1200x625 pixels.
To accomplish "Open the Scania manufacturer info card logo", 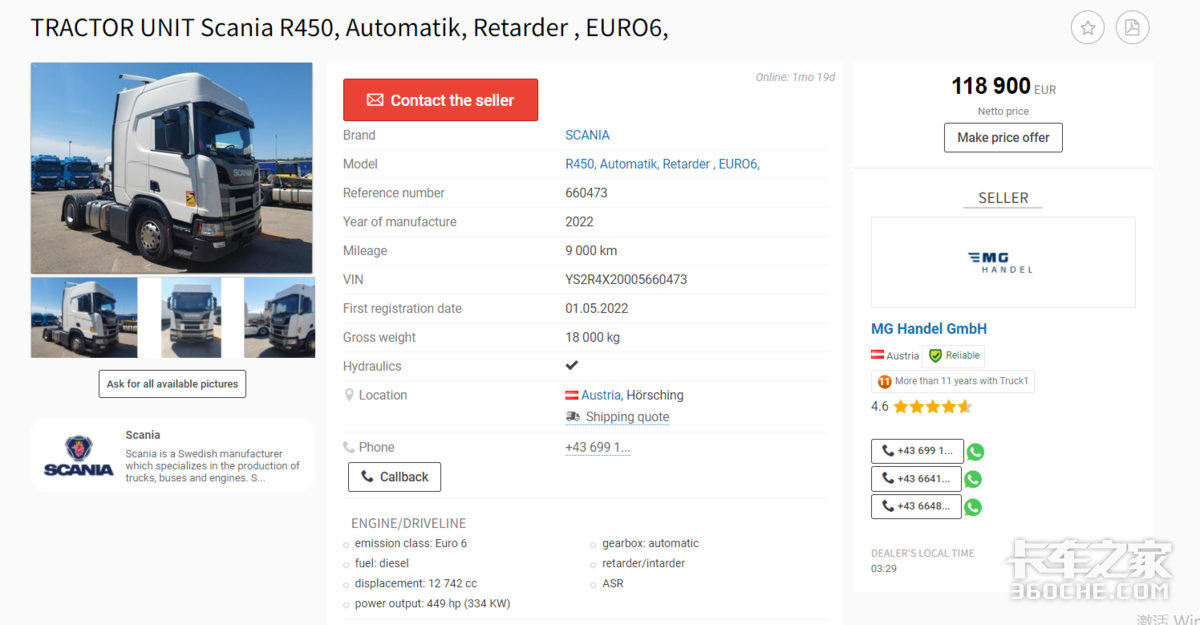I will 78,456.
